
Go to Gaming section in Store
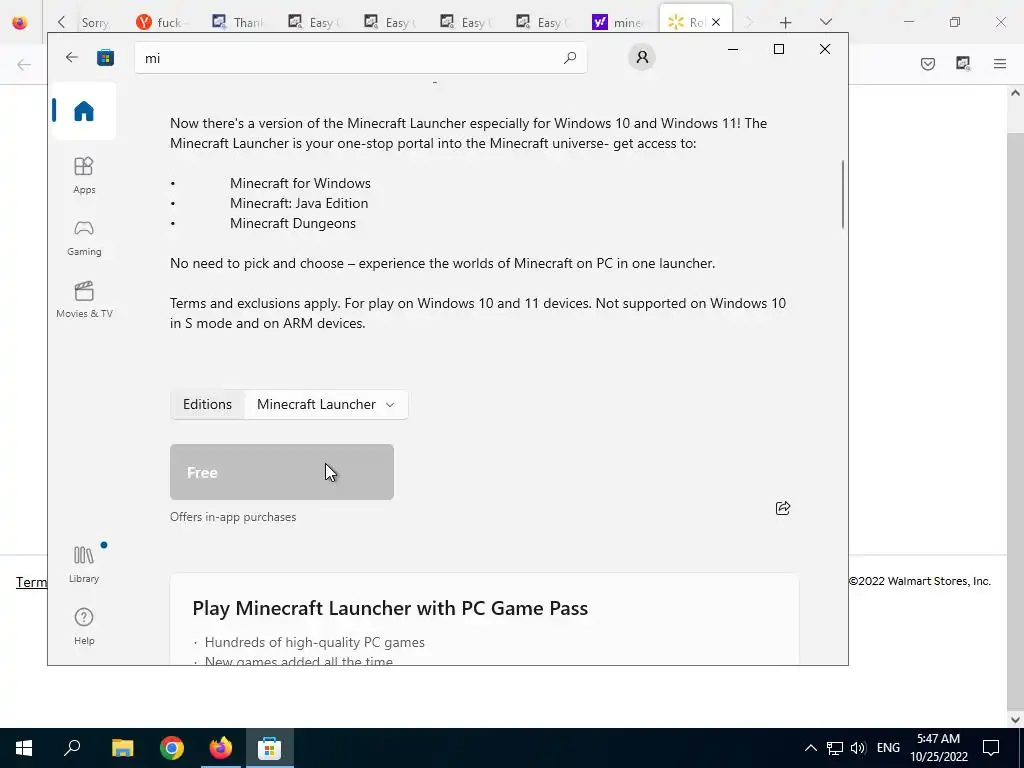84,238
